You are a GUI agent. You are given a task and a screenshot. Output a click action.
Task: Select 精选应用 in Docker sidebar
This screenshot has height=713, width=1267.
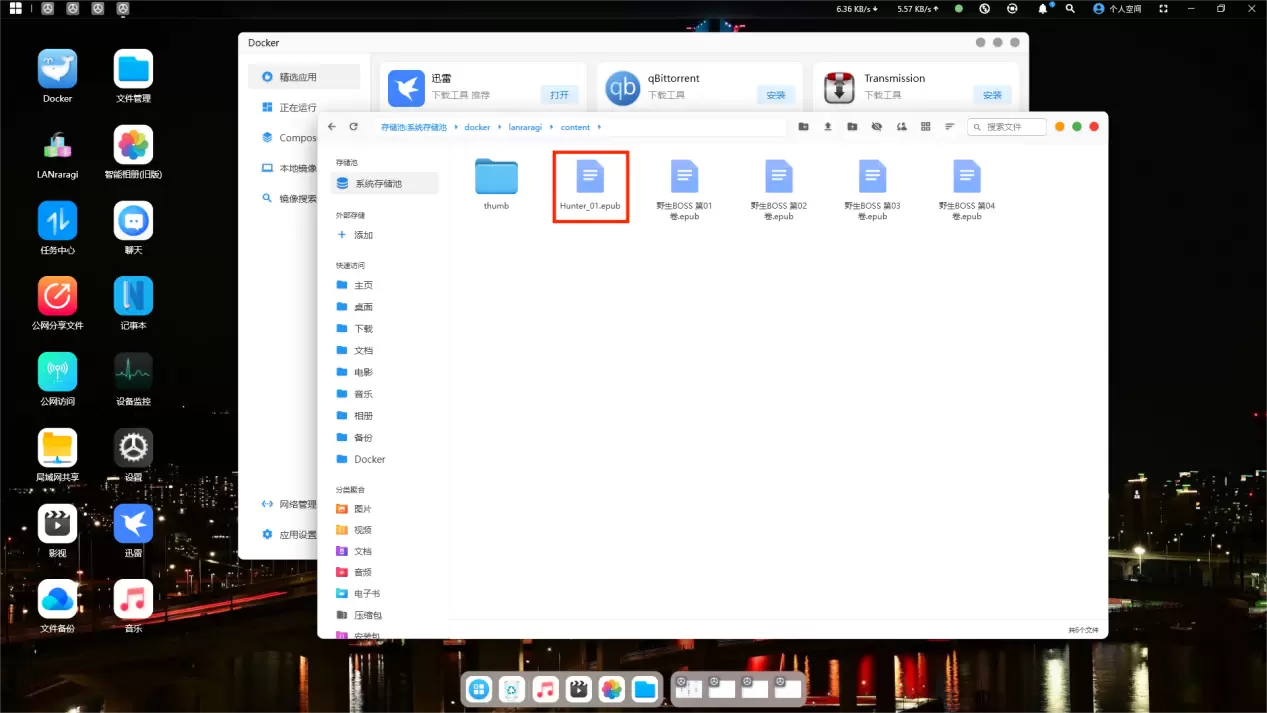tap(298, 77)
